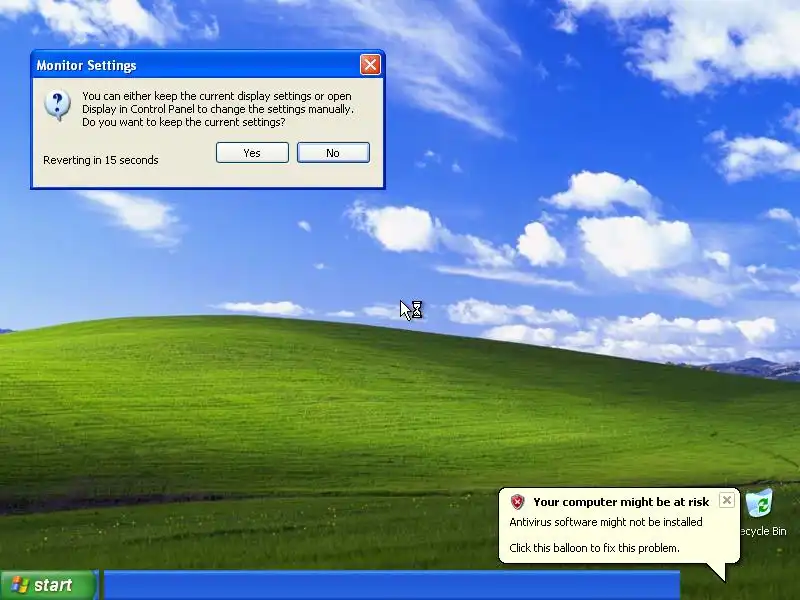Open the Start menu
This screenshot has height=600, width=800.
(x=48, y=585)
